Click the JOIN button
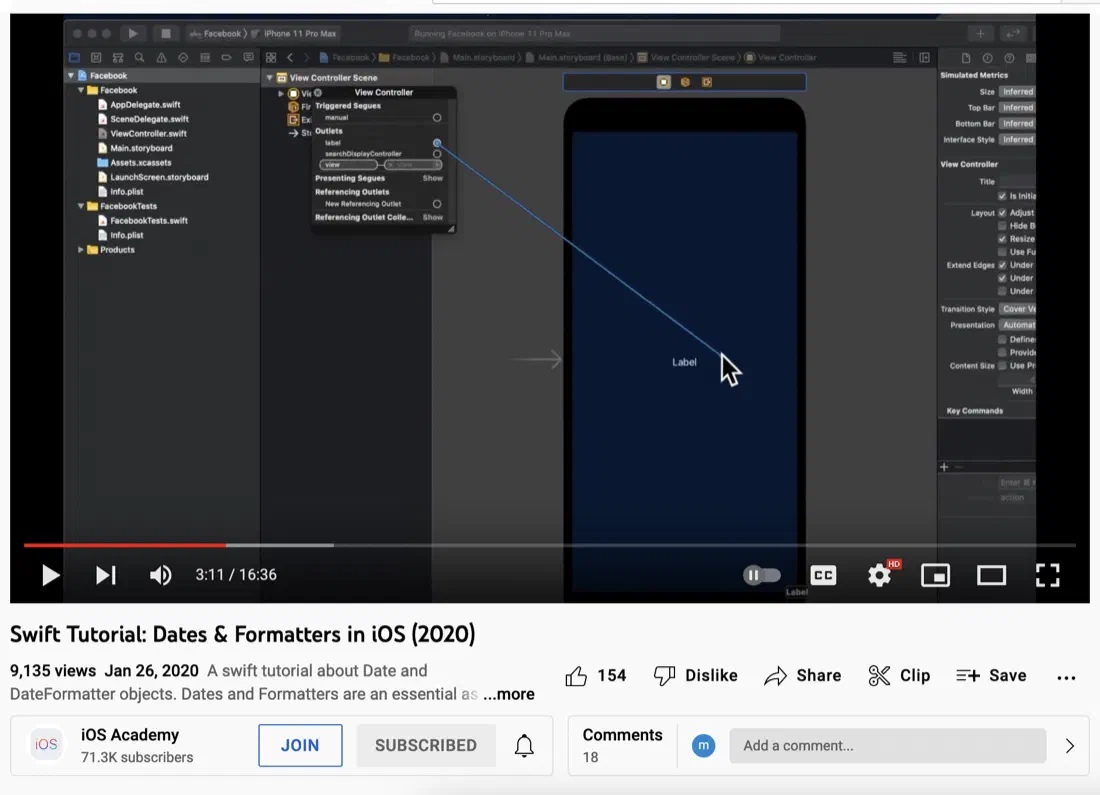Image resolution: width=1100 pixels, height=795 pixels. pyautogui.click(x=300, y=745)
